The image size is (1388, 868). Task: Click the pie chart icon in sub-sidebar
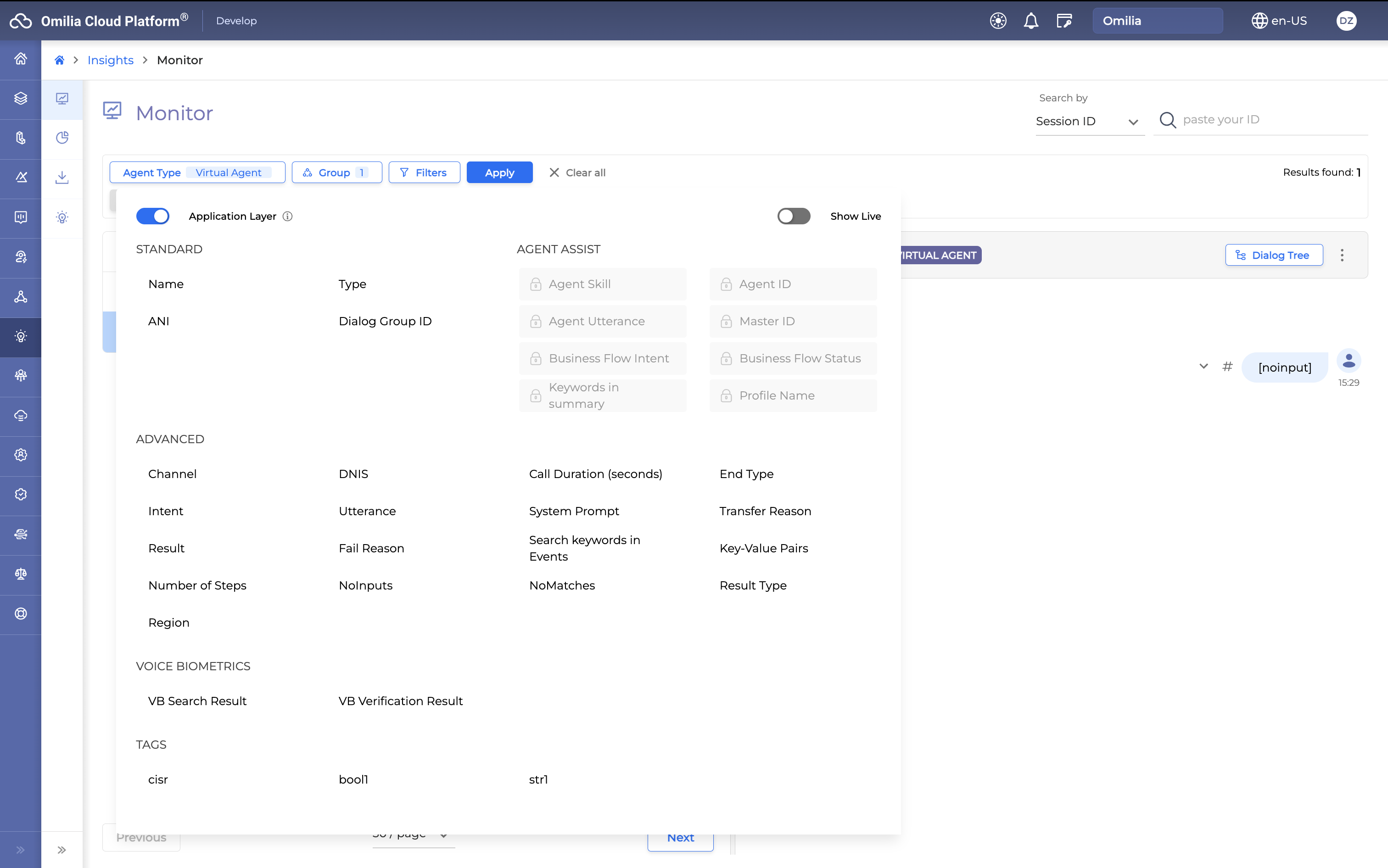(x=62, y=138)
